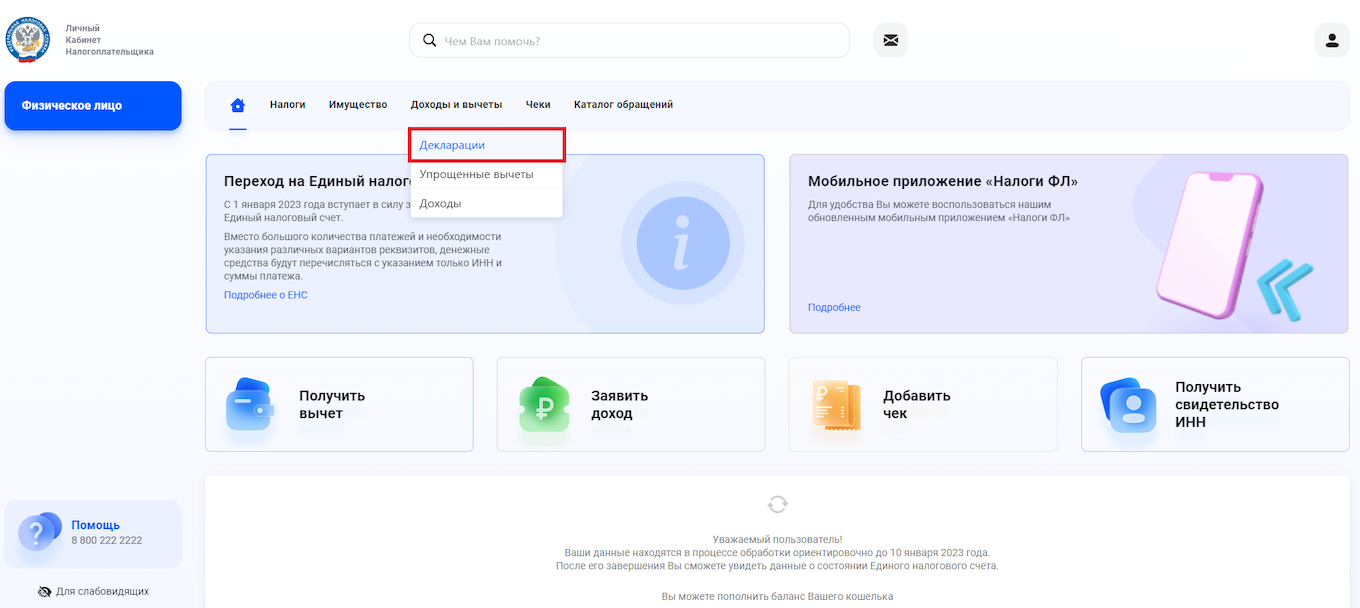Screen dimensions: 1360x608
Task: Open the user profile icon
Action: 1331,39
